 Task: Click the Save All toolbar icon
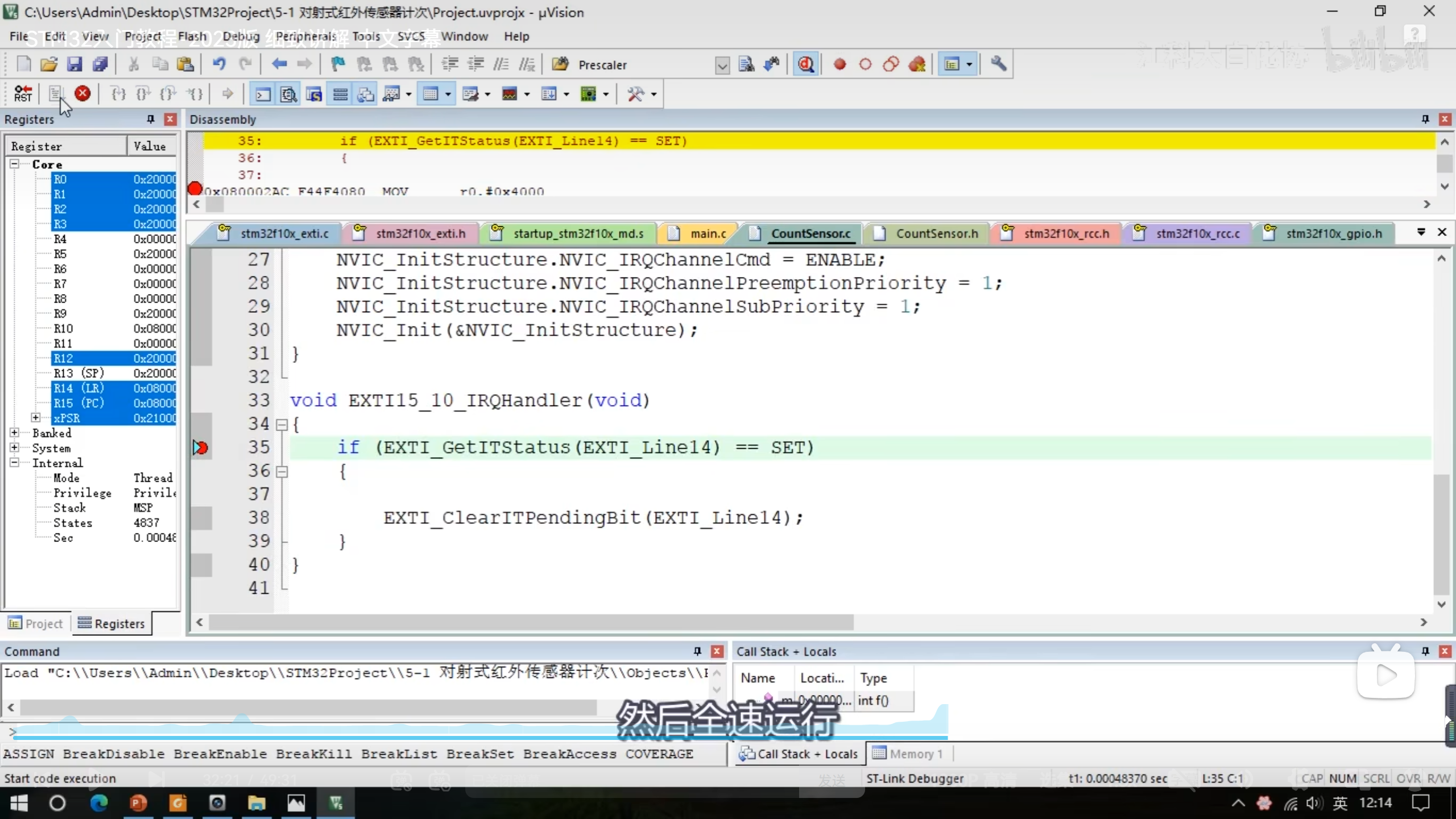(100, 64)
